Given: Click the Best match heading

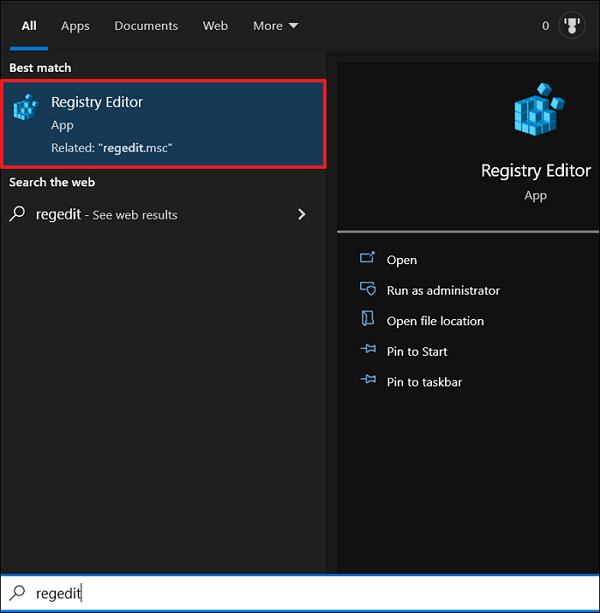Looking at the screenshot, I should [x=40, y=68].
